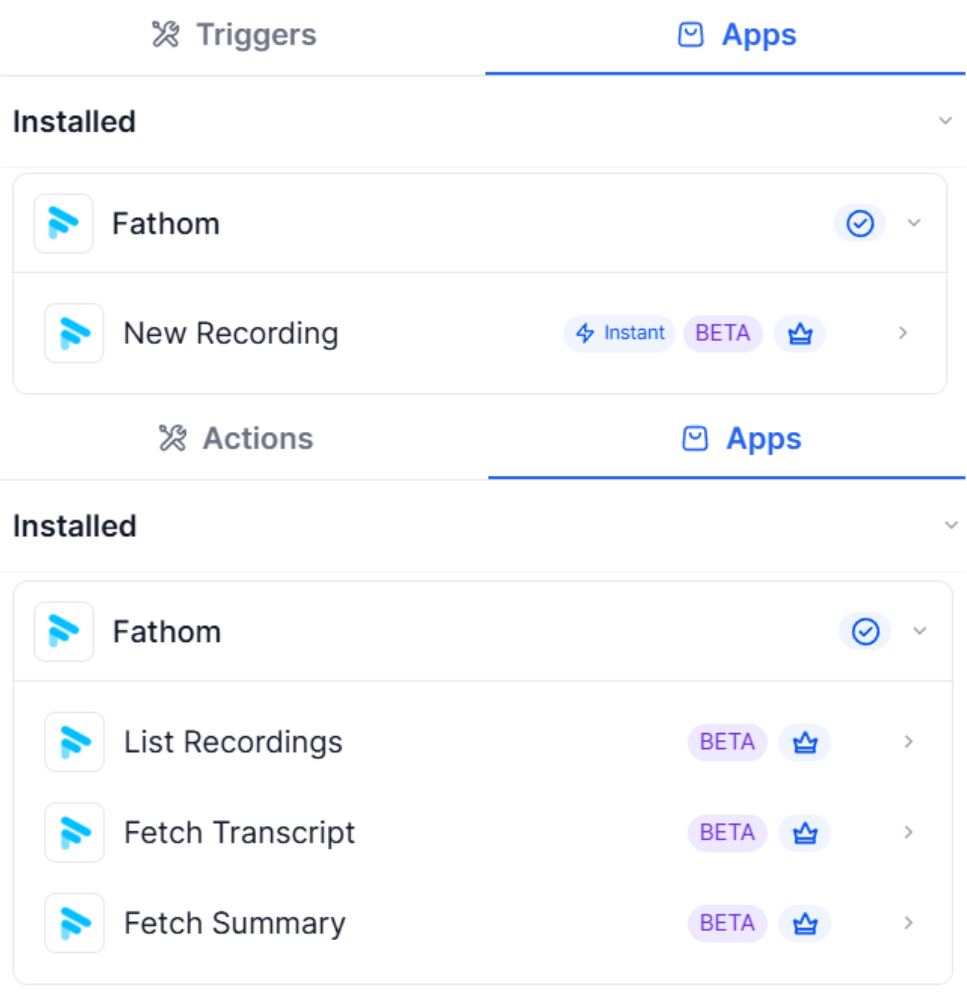Collapse the Installed section under the Actions panel
The image size is (967, 996).
pos(950,526)
